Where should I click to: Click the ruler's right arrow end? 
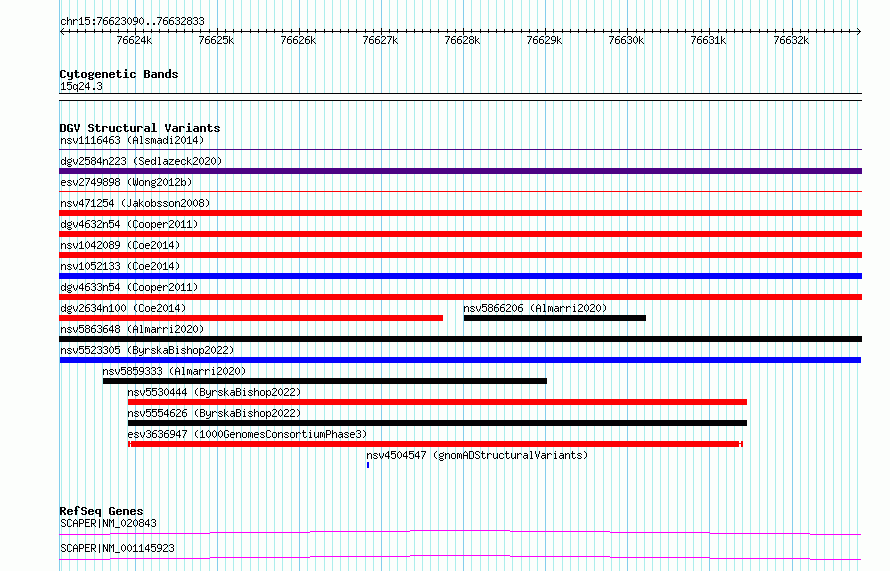pyautogui.click(x=859, y=32)
